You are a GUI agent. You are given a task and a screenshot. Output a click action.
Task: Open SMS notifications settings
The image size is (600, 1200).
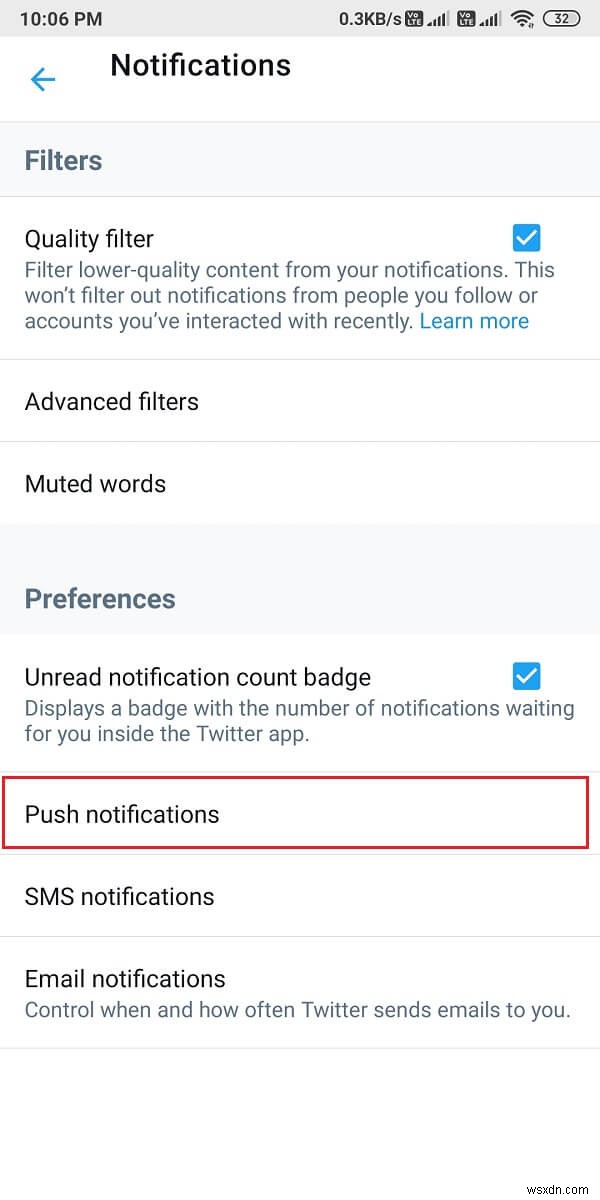[x=119, y=896]
